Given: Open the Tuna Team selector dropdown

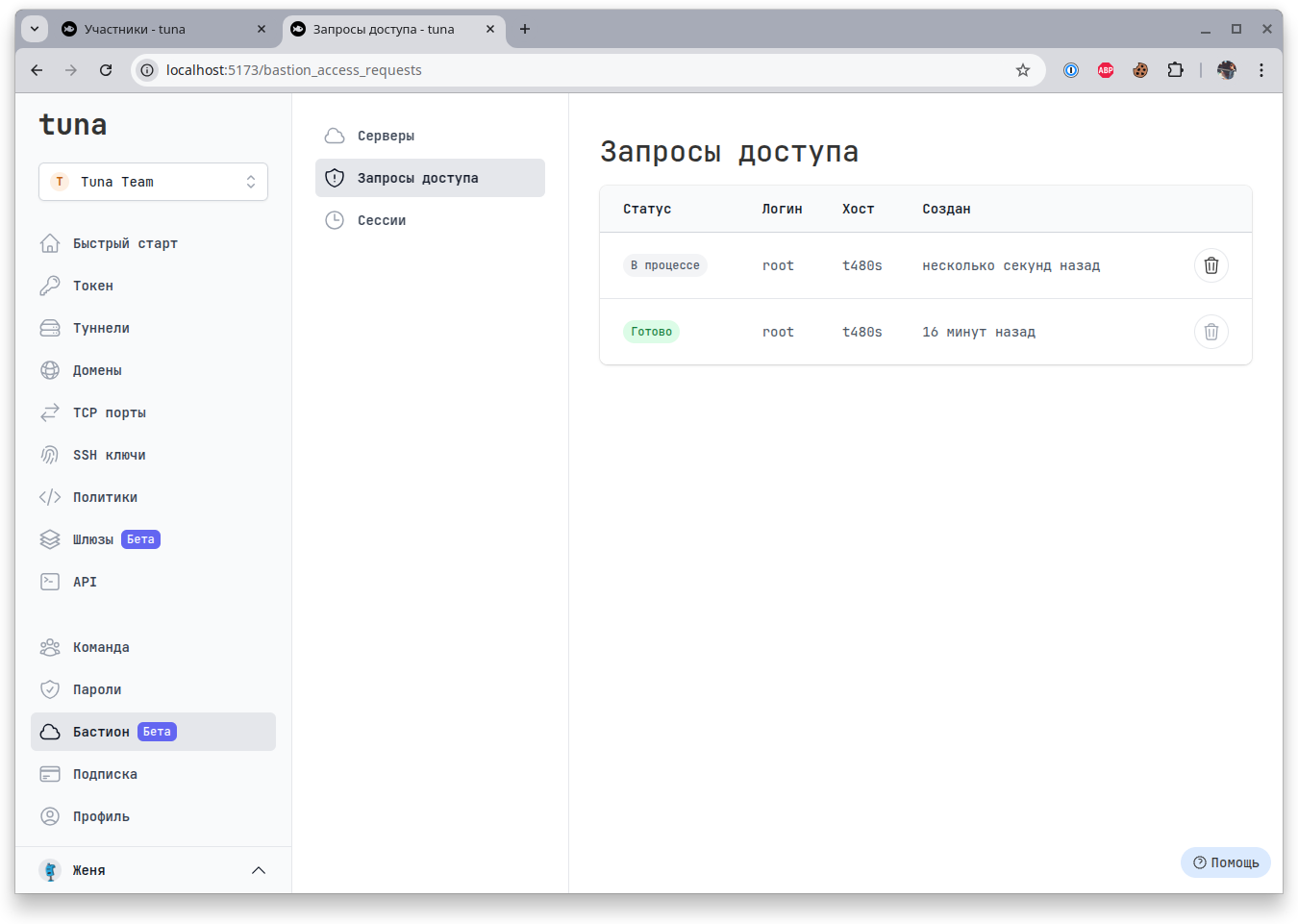Looking at the screenshot, I should tap(153, 182).
